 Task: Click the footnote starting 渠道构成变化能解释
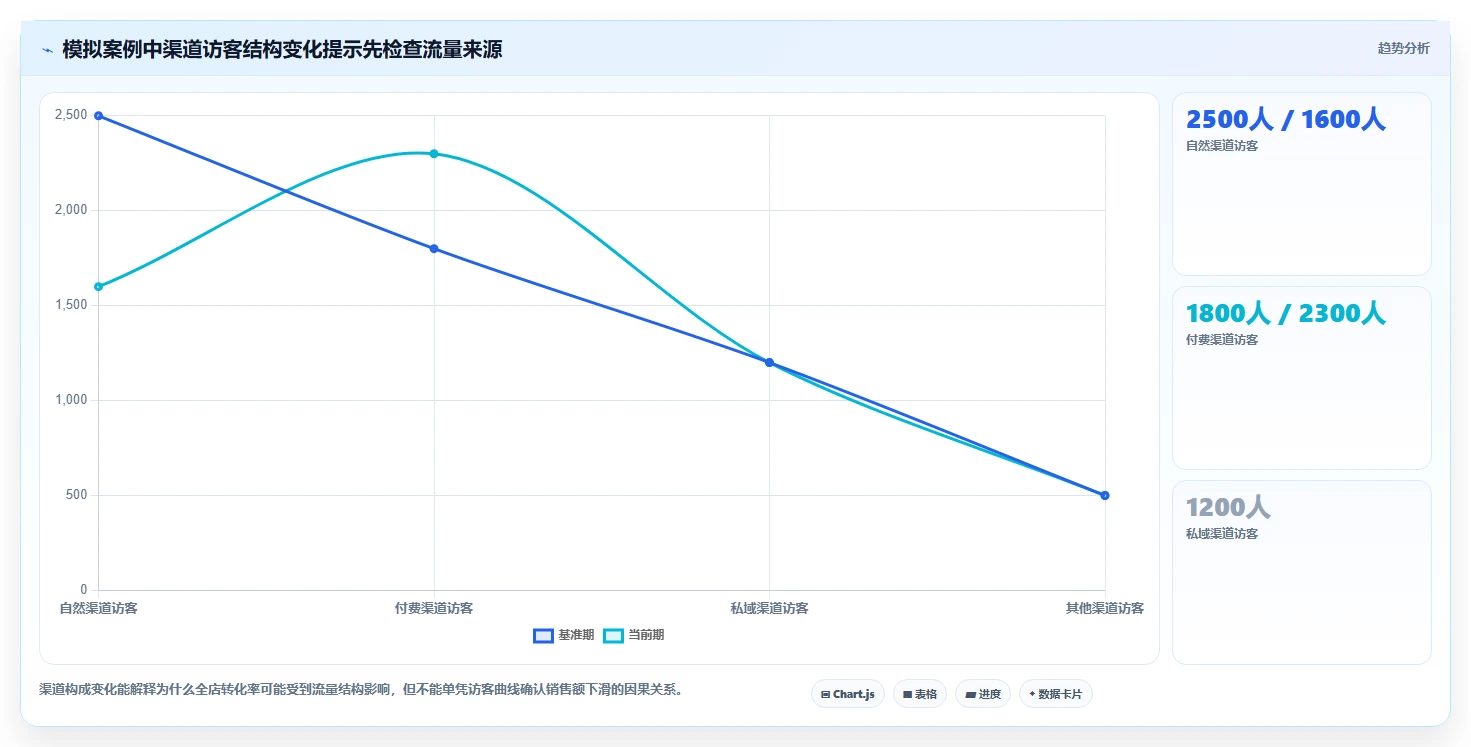[x=364, y=690]
